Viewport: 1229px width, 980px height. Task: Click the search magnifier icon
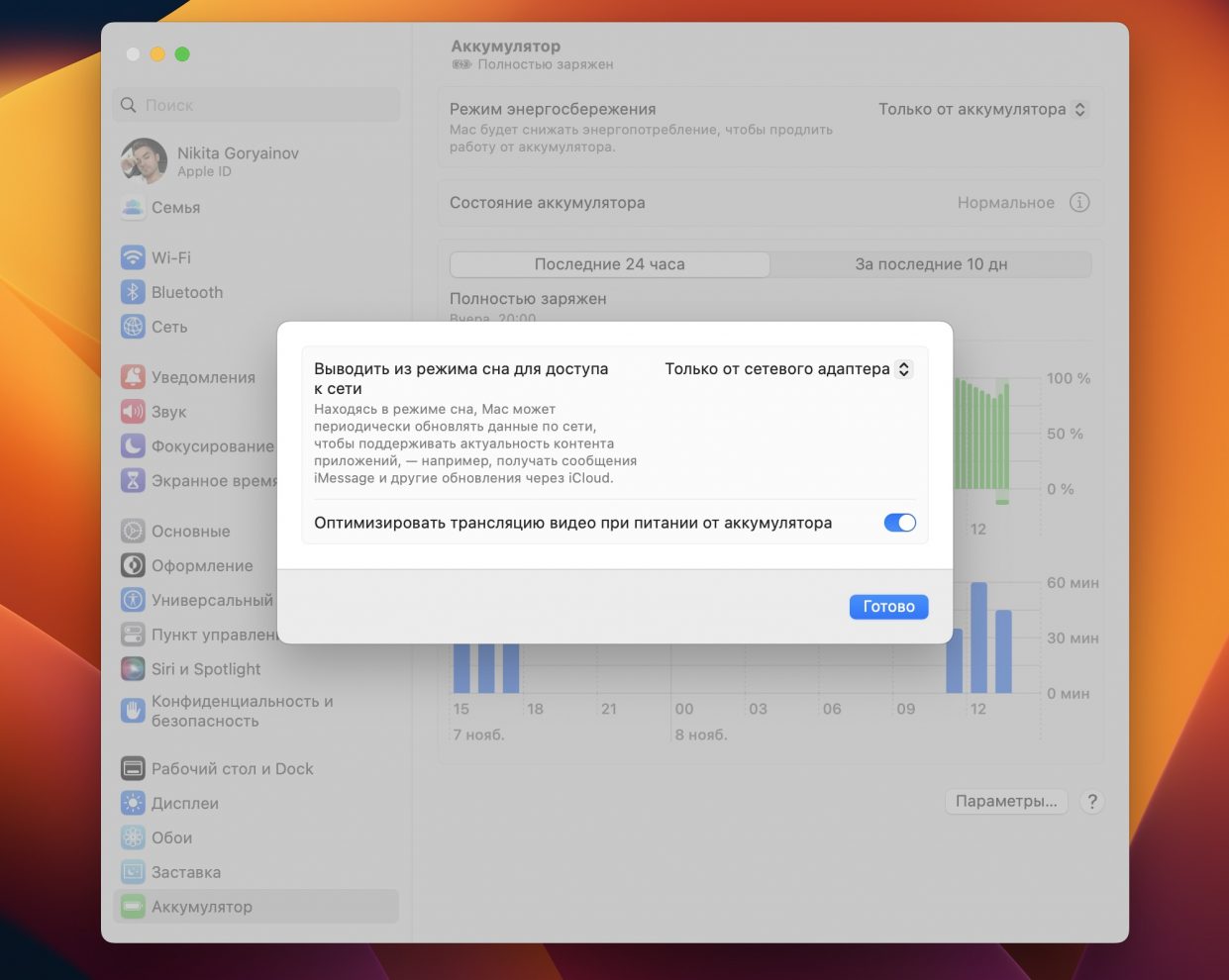click(128, 105)
